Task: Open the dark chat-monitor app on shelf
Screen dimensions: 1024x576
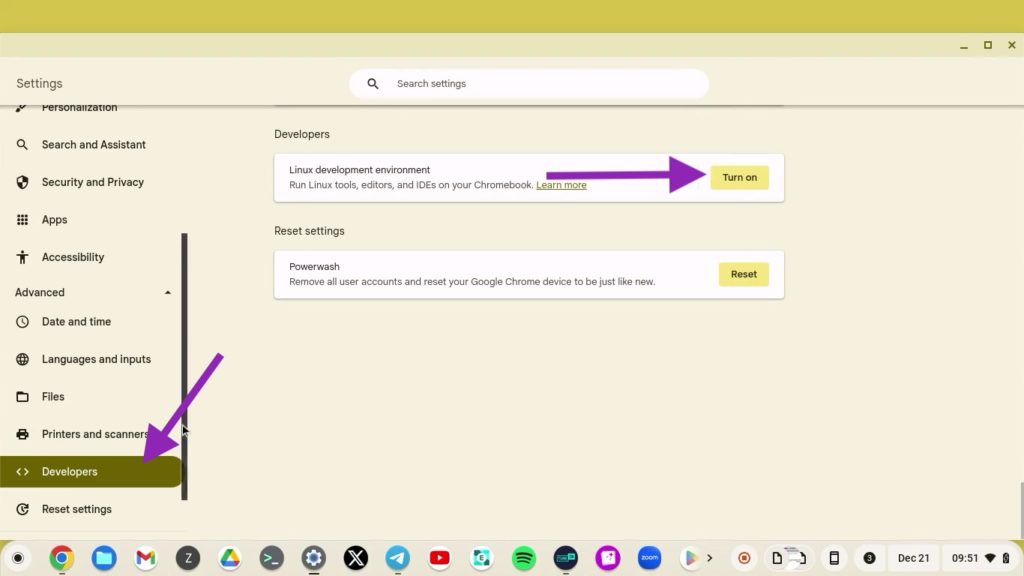Action: [566, 558]
